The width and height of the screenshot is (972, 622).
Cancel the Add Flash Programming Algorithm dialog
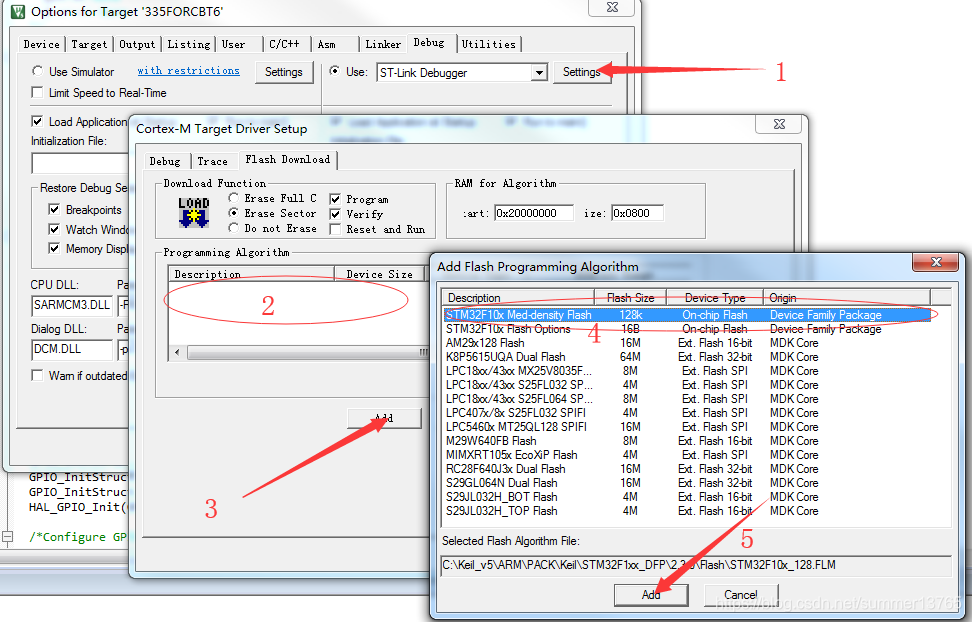click(740, 594)
